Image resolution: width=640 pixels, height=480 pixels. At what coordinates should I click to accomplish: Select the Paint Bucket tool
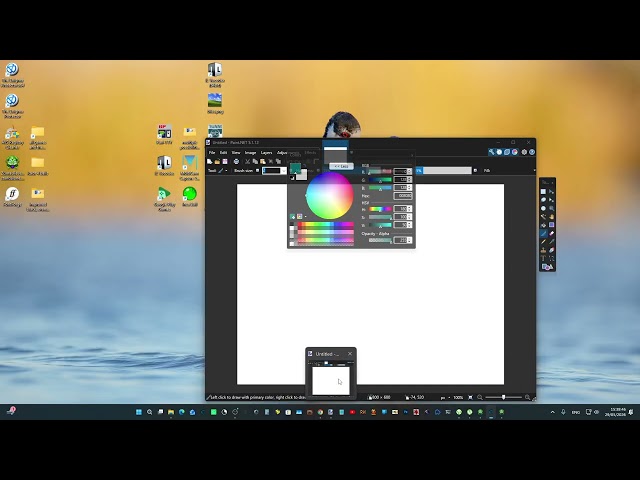click(543, 225)
